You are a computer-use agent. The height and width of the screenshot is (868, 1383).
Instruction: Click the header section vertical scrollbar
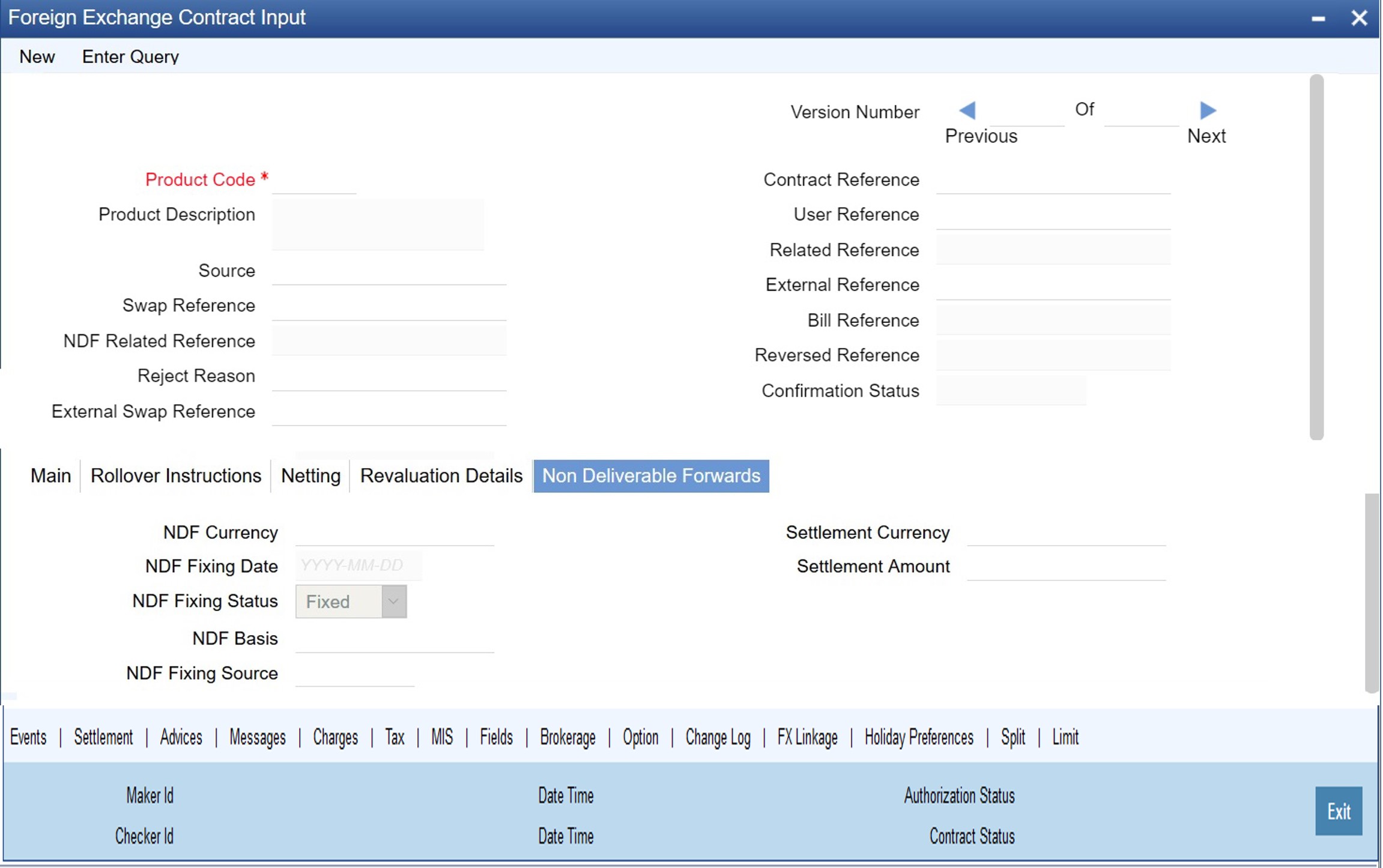coord(1316,257)
